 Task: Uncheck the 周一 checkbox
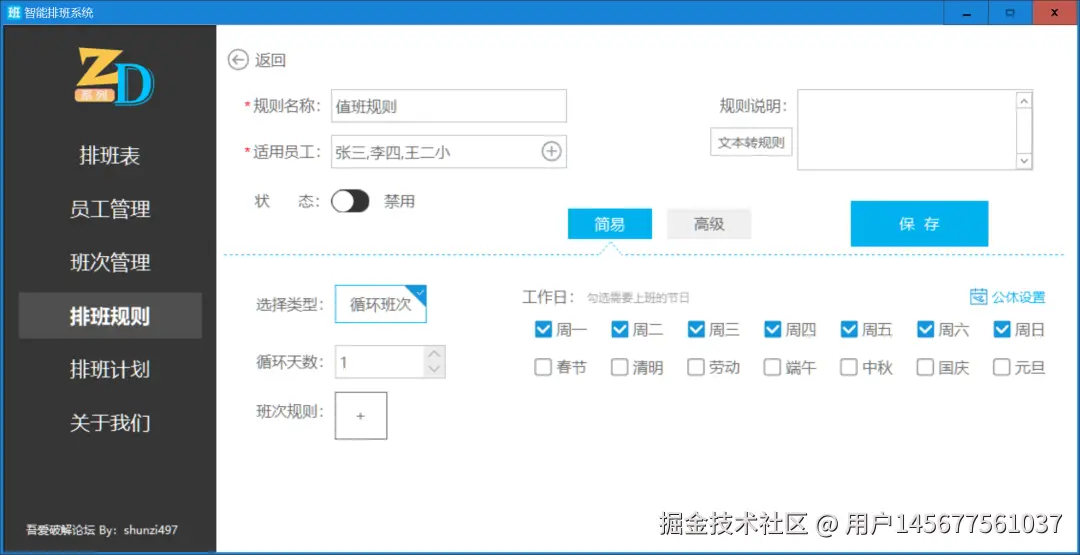click(543, 331)
